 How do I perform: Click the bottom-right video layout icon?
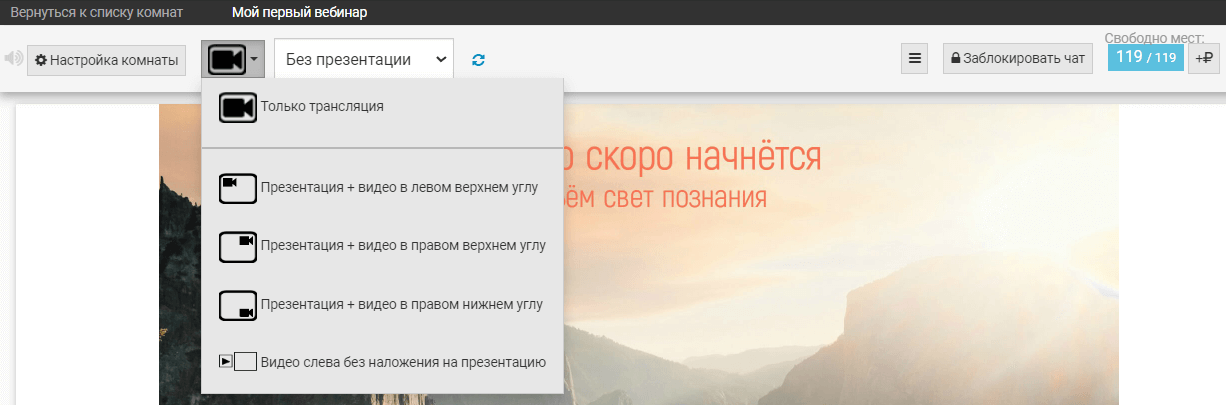click(238, 305)
